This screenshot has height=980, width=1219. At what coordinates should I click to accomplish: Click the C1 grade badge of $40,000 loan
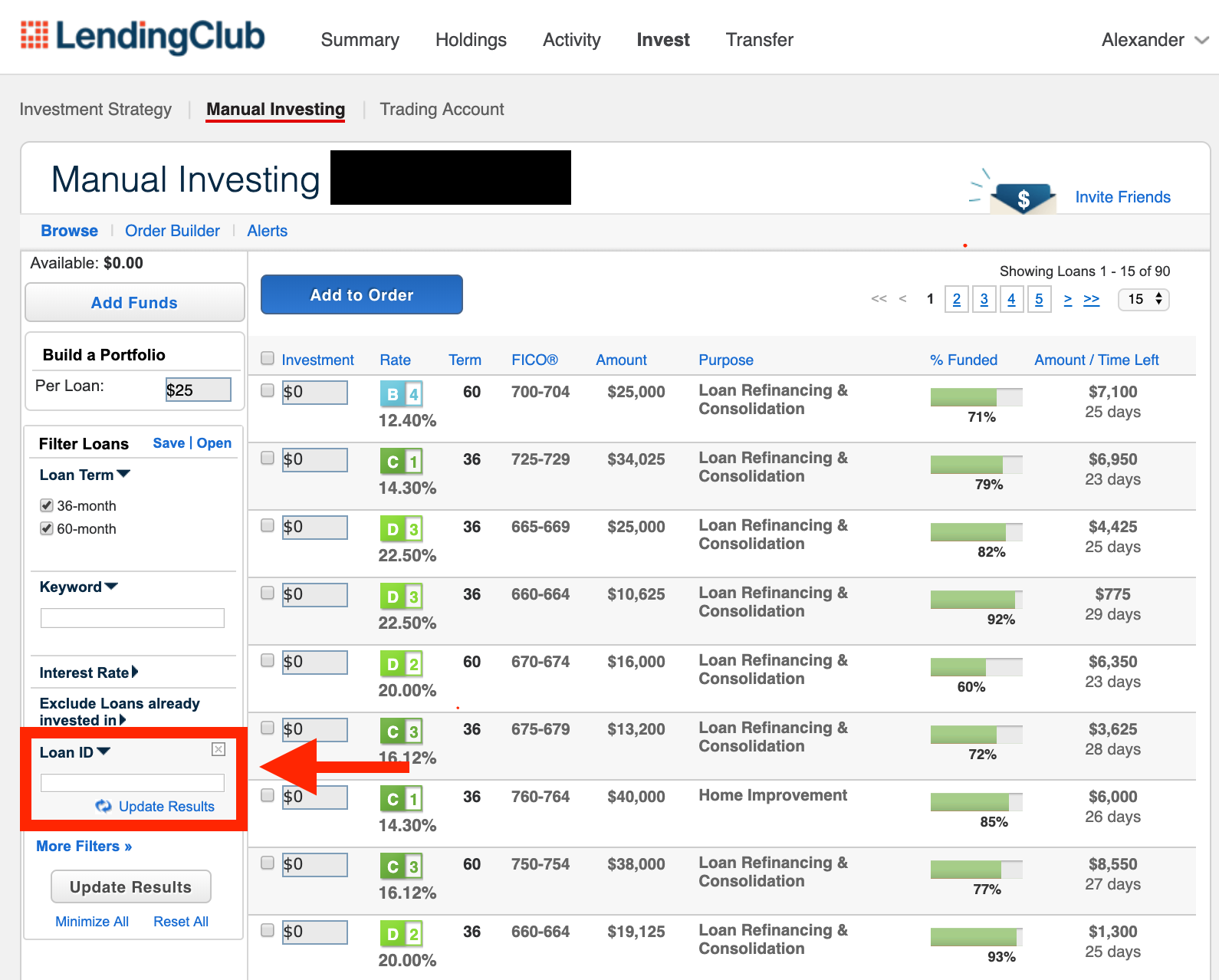click(401, 799)
